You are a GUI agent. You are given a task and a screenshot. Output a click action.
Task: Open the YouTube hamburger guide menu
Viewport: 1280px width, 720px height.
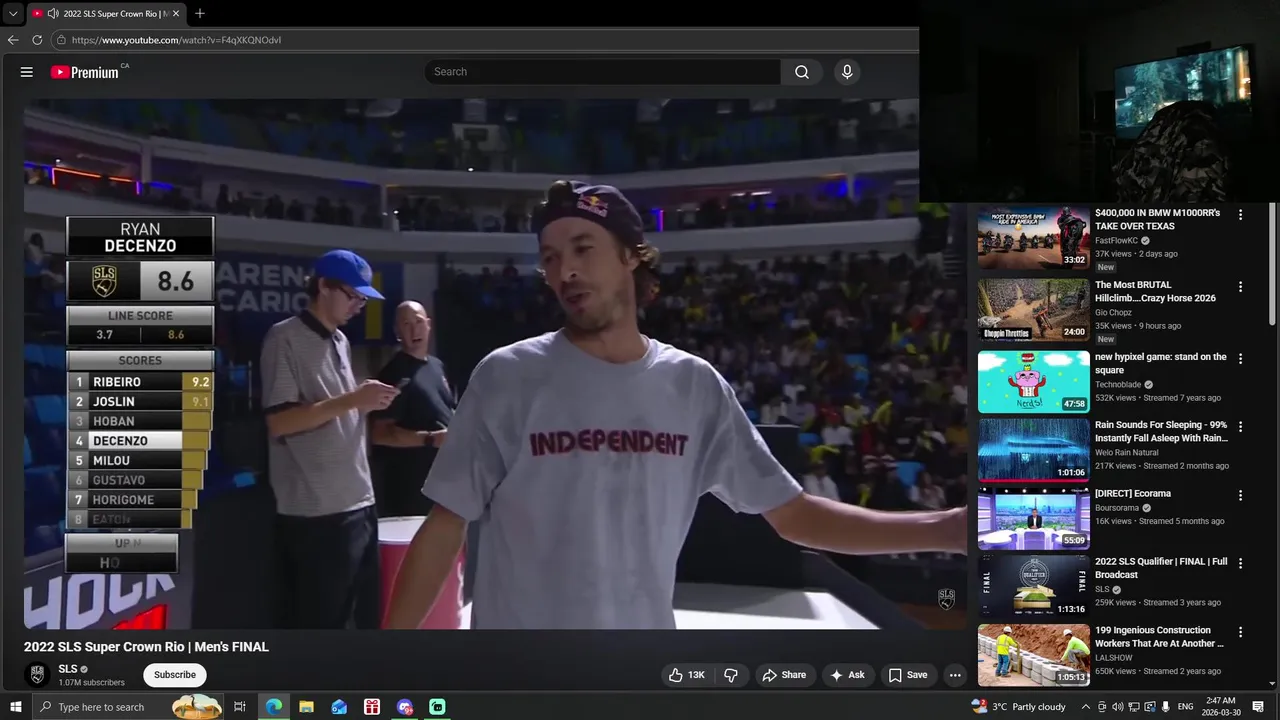(27, 72)
